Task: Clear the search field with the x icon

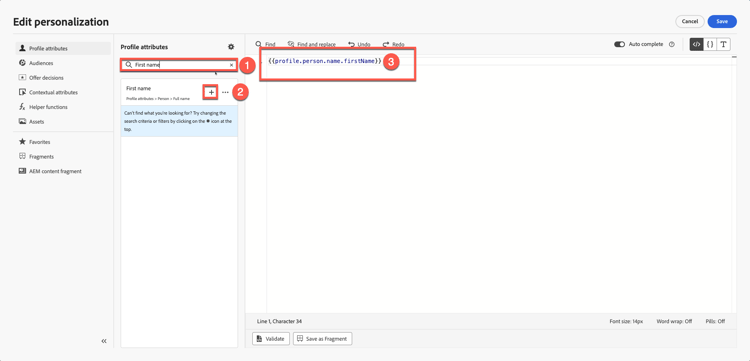Action: click(232, 65)
